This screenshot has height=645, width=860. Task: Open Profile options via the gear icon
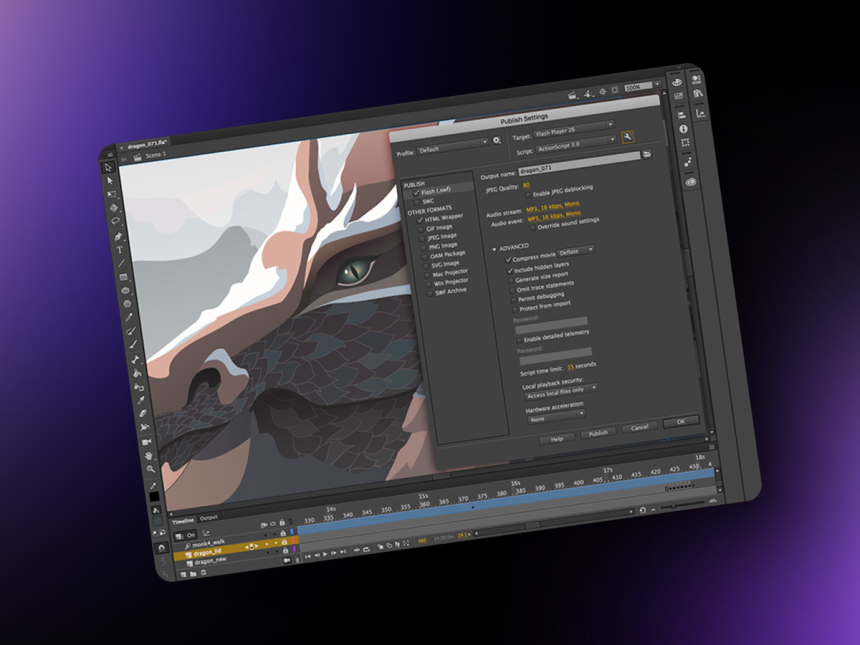(x=497, y=140)
